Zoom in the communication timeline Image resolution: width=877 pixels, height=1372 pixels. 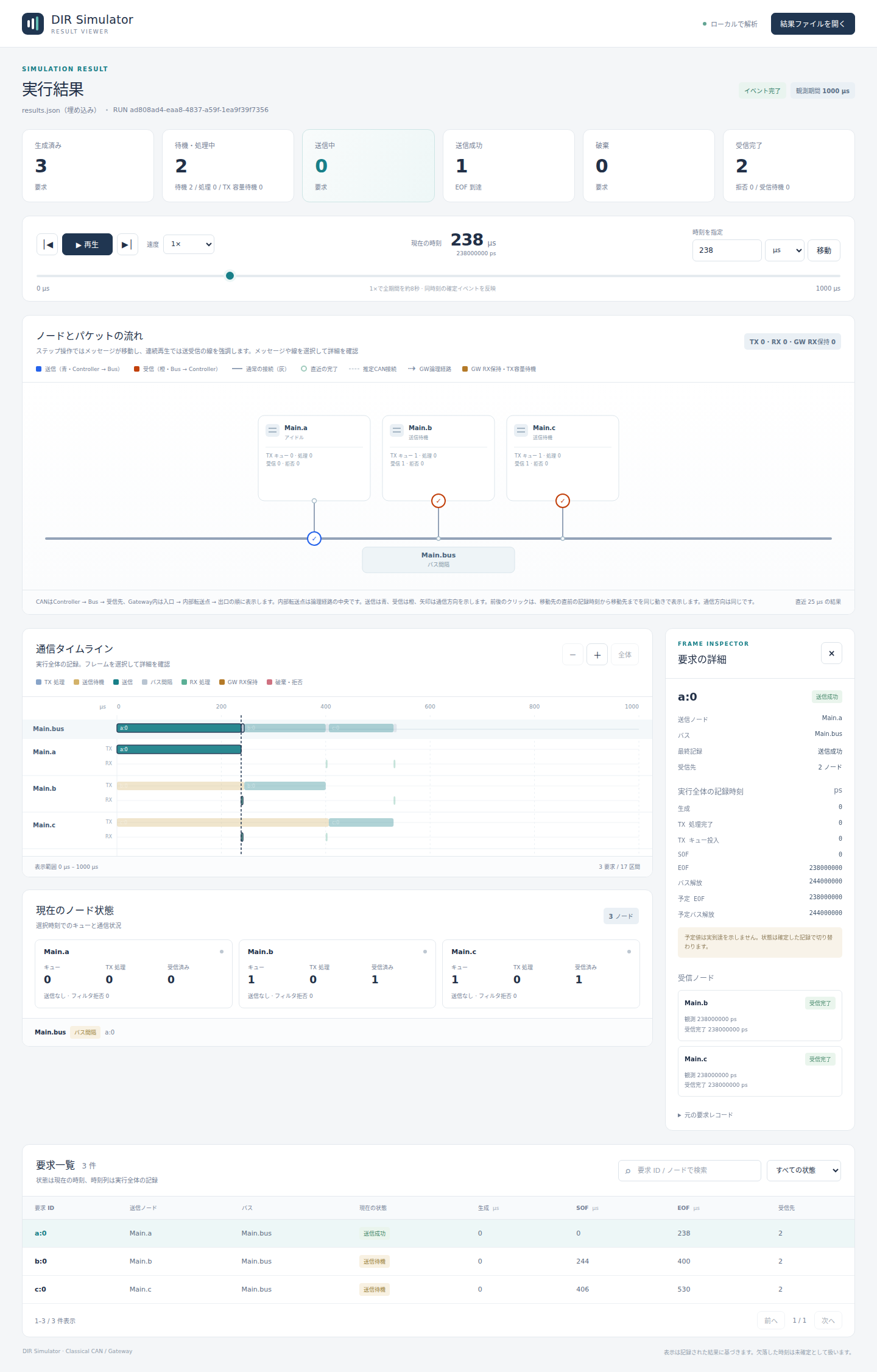pyautogui.click(x=597, y=654)
